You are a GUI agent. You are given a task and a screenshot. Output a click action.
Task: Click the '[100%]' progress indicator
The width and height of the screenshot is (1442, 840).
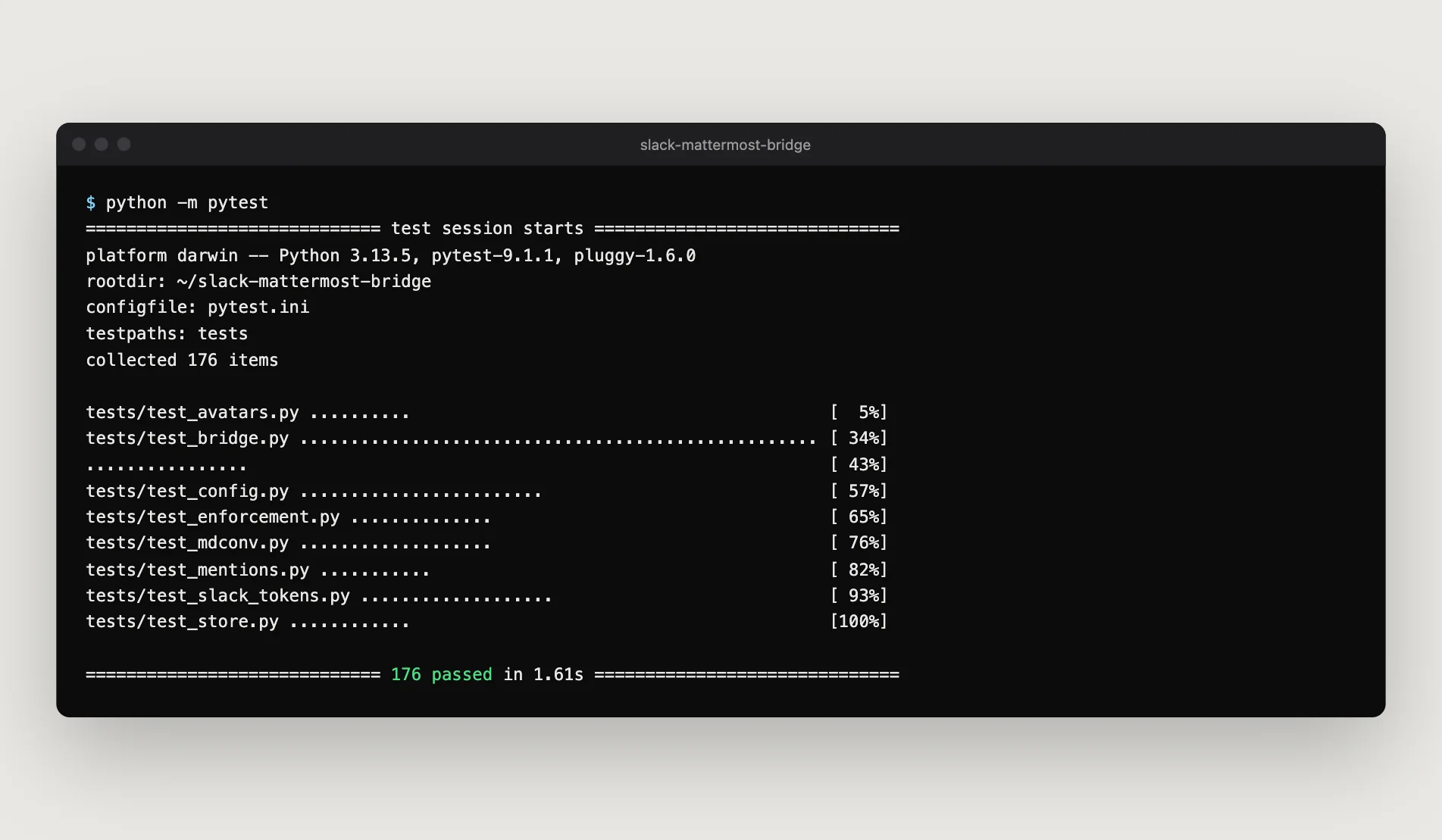click(x=859, y=622)
